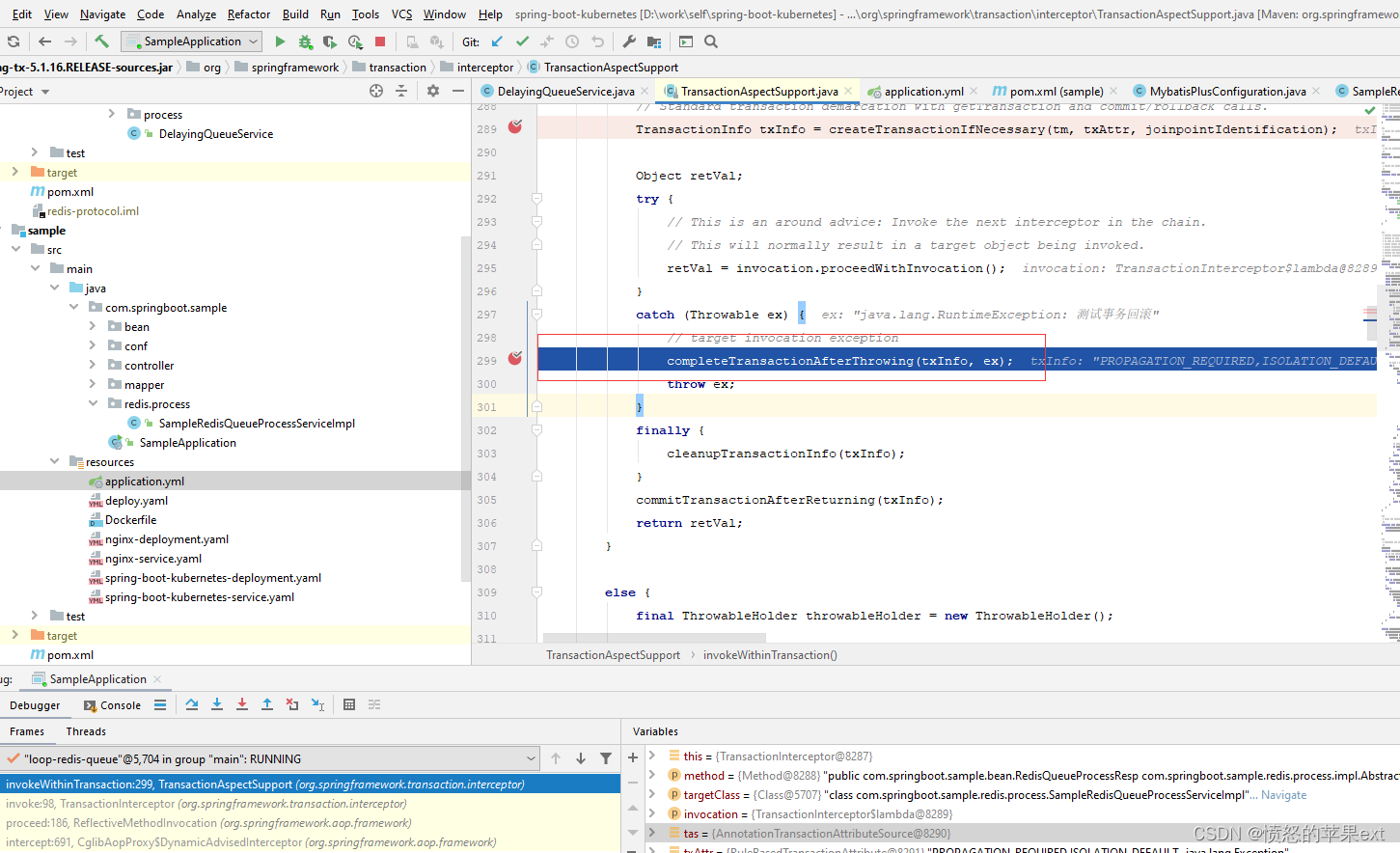The height and width of the screenshot is (853, 1400).
Task: Open the Refactor menu
Action: 249,14
